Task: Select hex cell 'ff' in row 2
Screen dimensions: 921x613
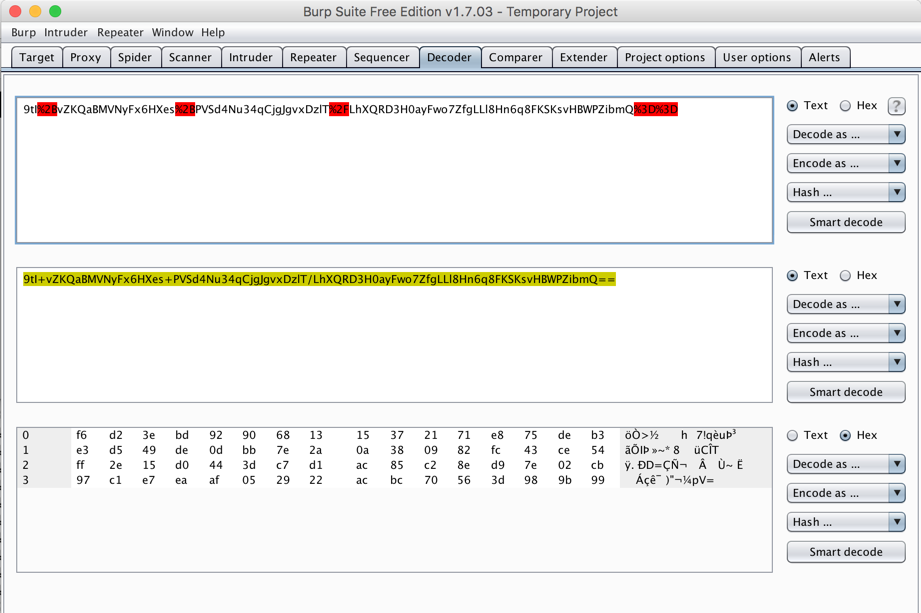Action: pos(80,465)
